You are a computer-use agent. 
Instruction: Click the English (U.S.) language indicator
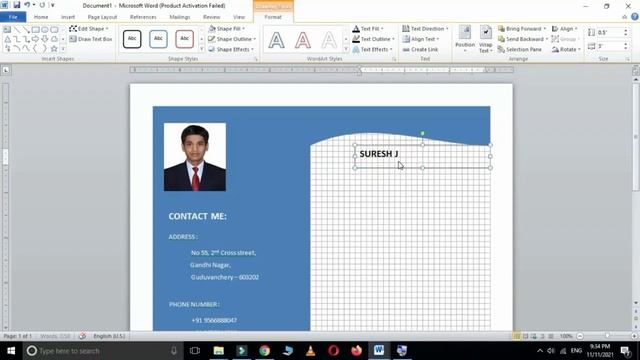(109, 336)
